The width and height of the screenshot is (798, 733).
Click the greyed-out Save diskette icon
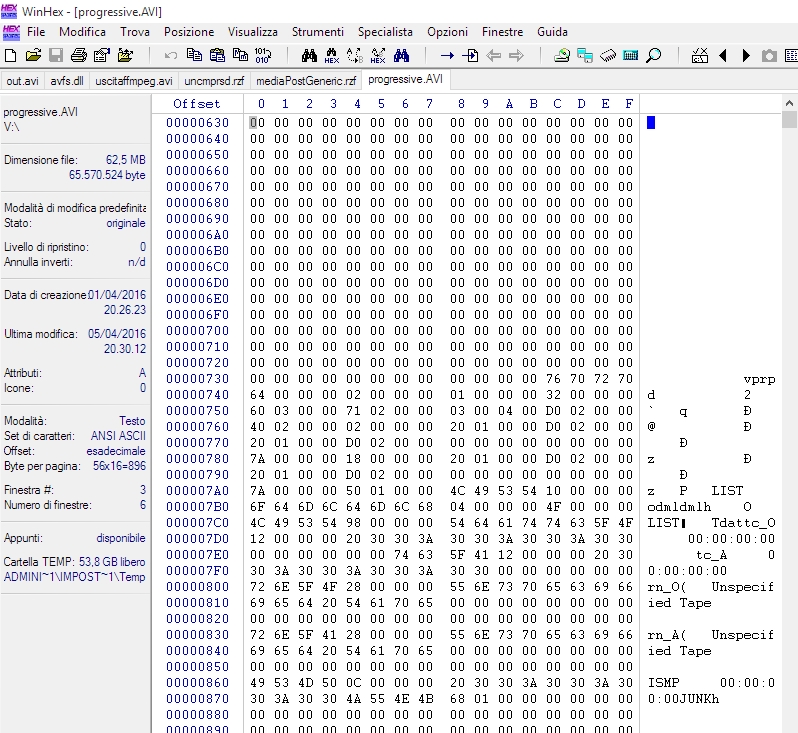56,55
